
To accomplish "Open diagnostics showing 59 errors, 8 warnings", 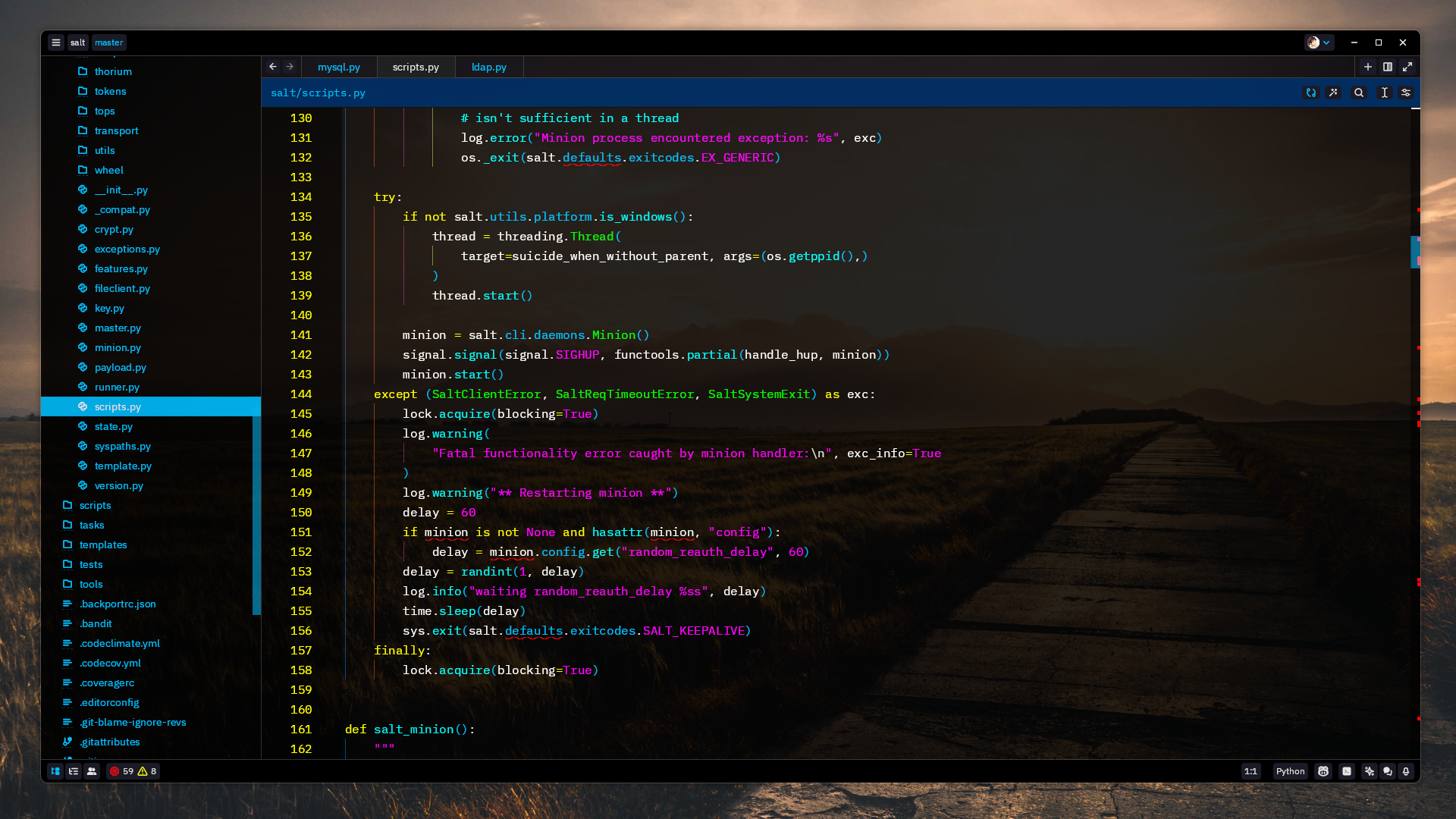I will (133, 771).
